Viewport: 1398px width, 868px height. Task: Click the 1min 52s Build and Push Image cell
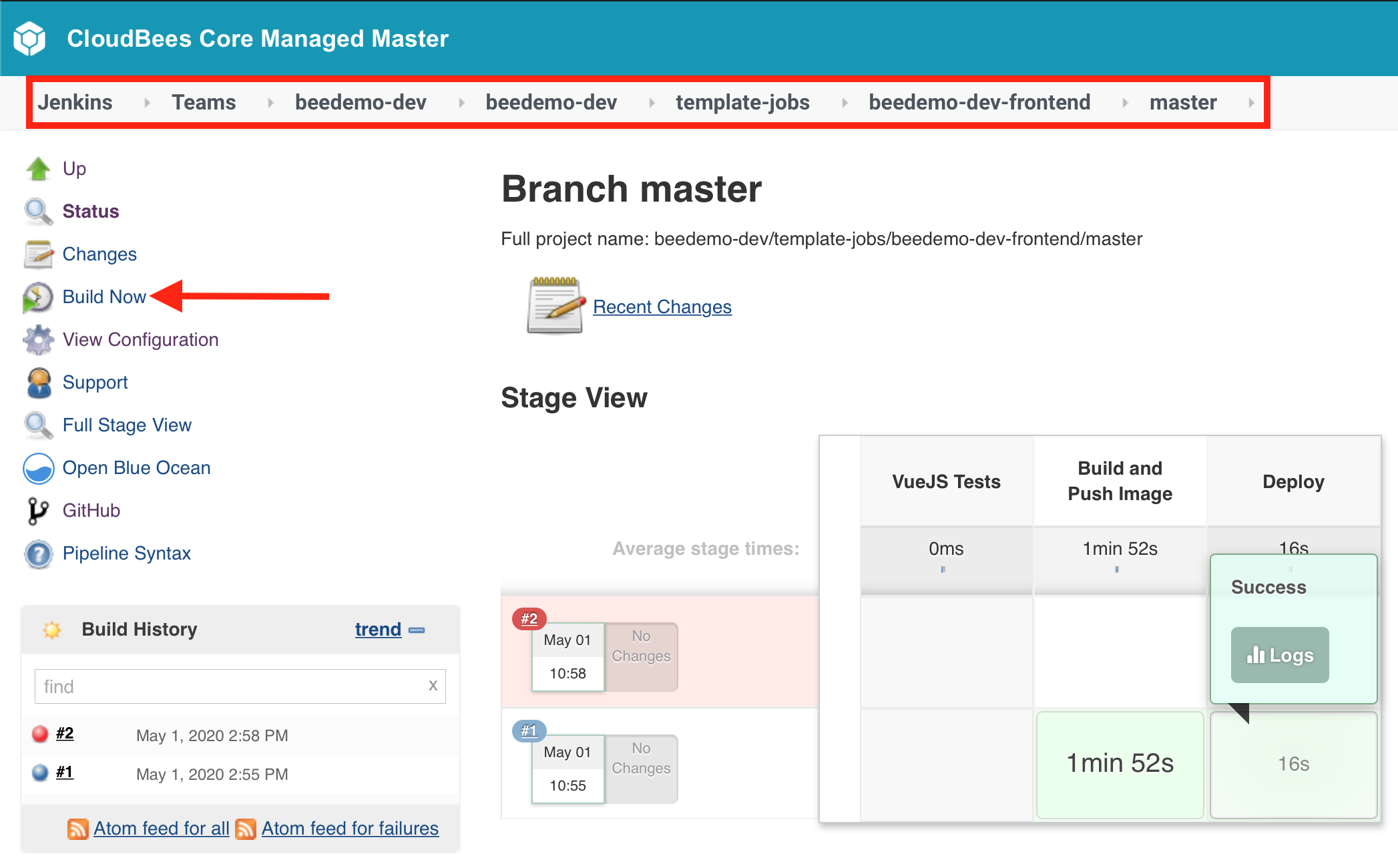1120,764
